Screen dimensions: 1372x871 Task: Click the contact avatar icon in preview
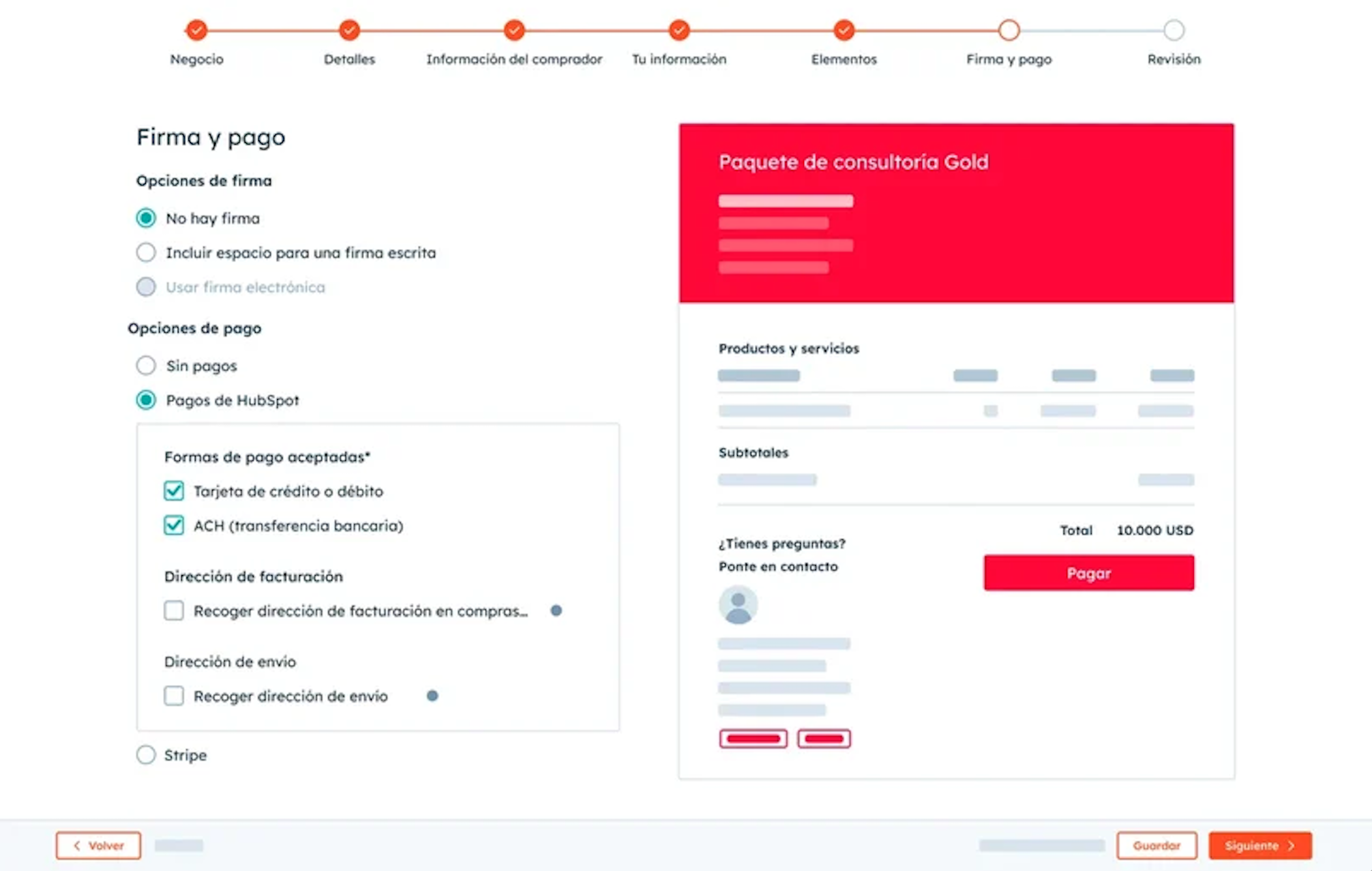738,605
